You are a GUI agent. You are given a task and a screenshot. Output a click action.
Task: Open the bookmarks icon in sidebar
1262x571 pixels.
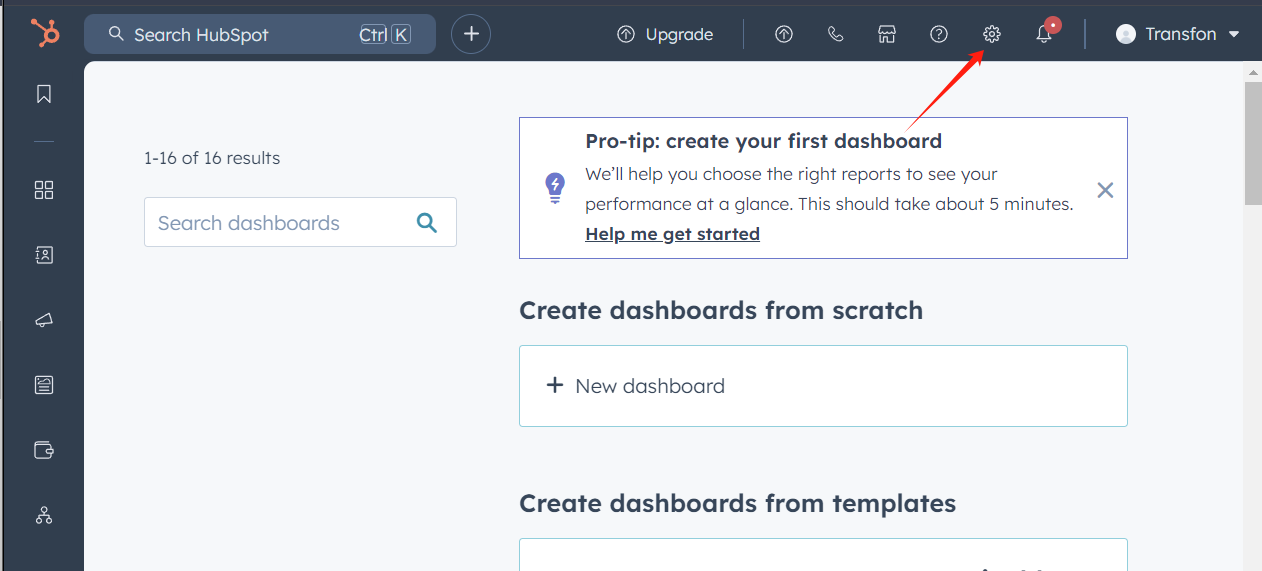point(44,94)
